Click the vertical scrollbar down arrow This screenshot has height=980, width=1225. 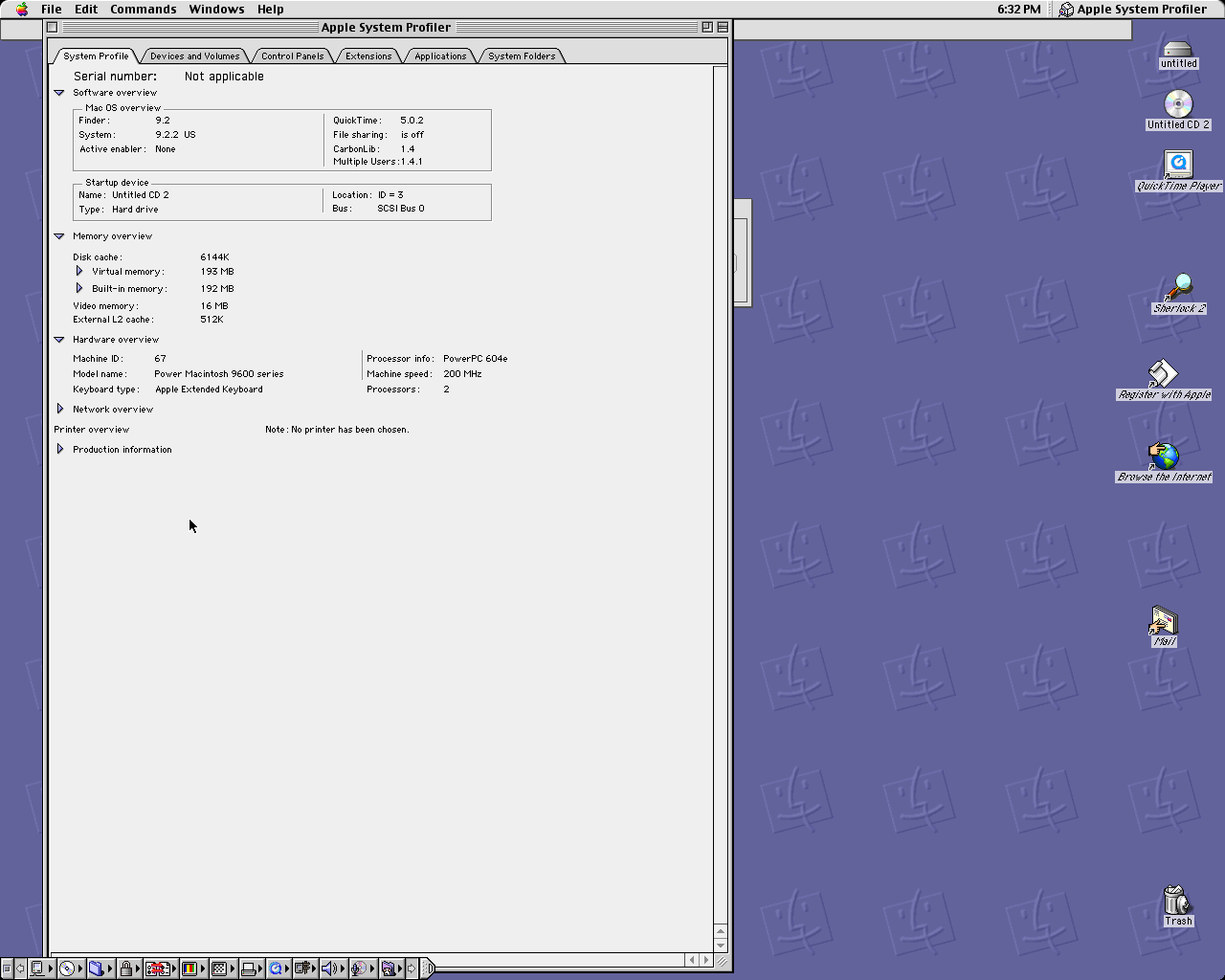click(721, 945)
